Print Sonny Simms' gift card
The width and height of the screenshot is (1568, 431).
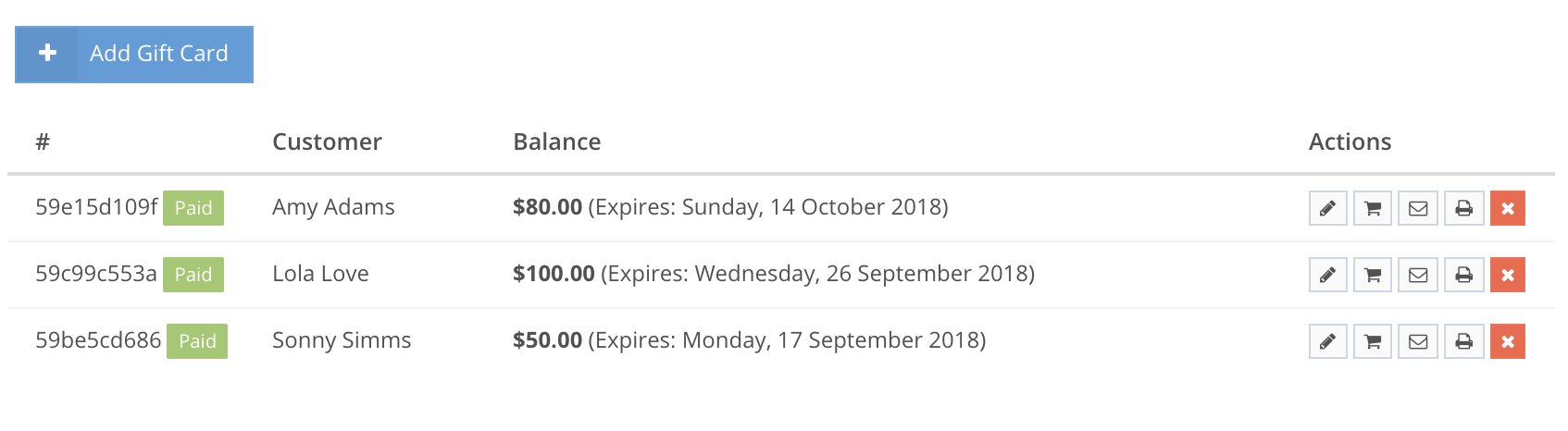pyautogui.click(x=1463, y=341)
